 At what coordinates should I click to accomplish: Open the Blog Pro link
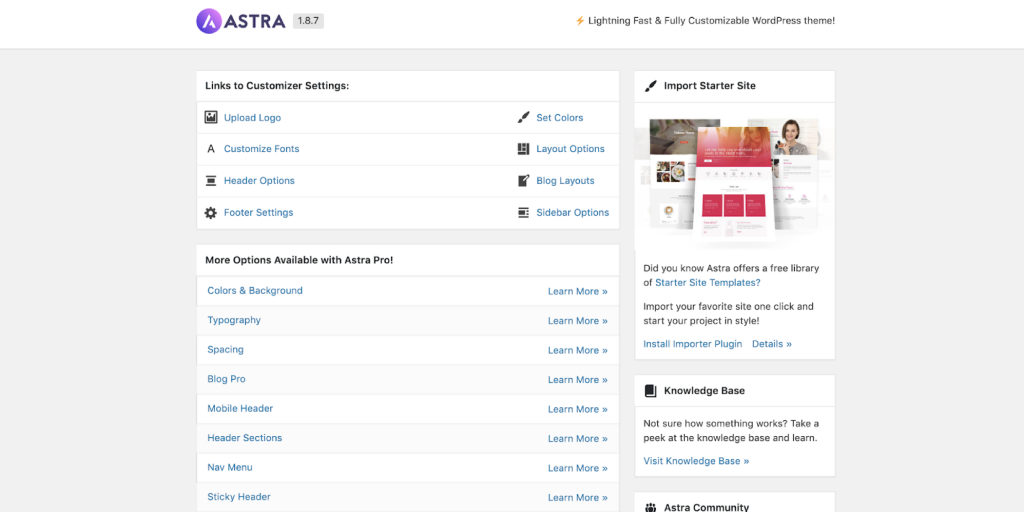click(226, 379)
